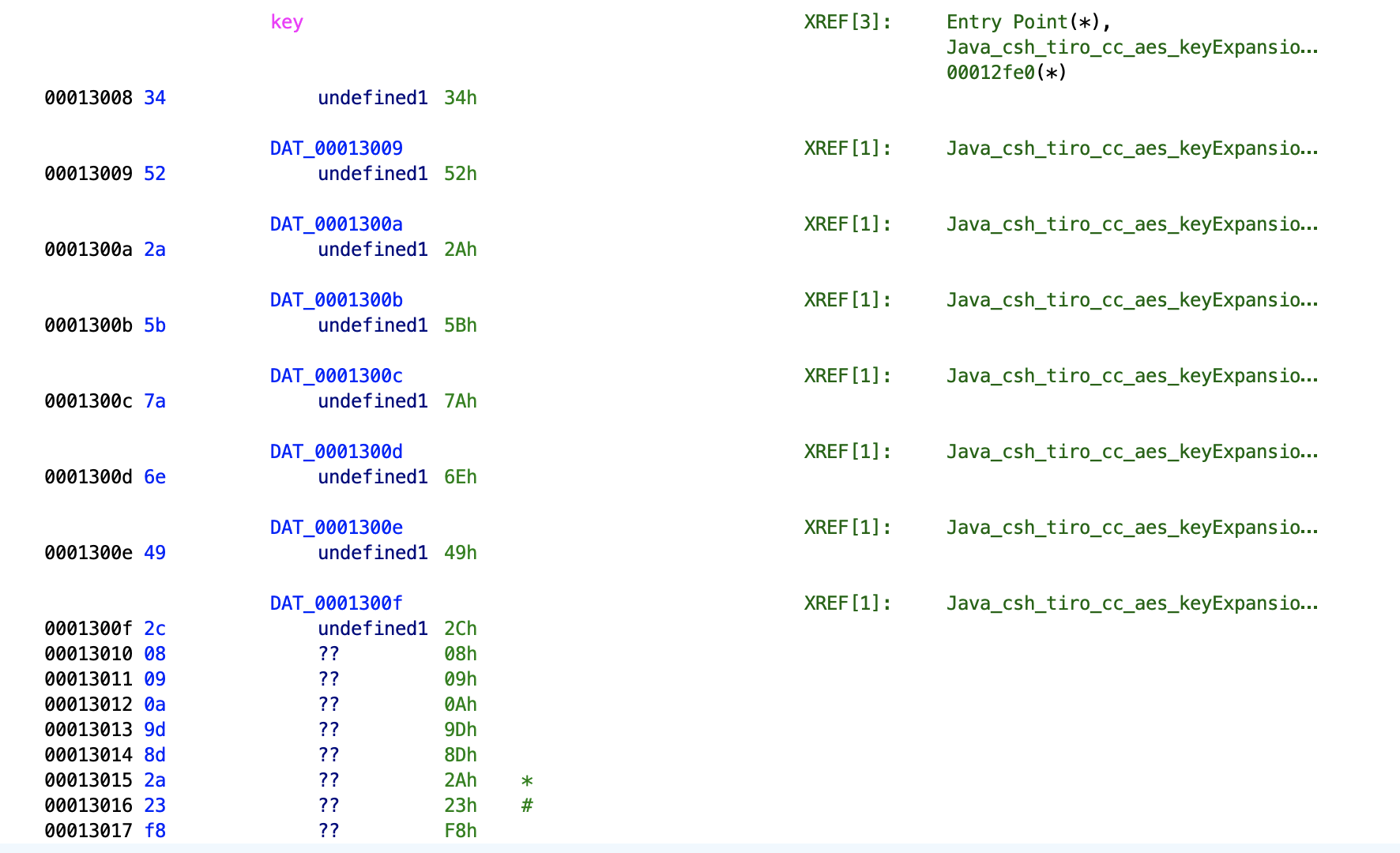This screenshot has height=853, width=1400.
Task: Follow the keyExpansion XREF beside DAT_0001300f
Action: [1131, 603]
